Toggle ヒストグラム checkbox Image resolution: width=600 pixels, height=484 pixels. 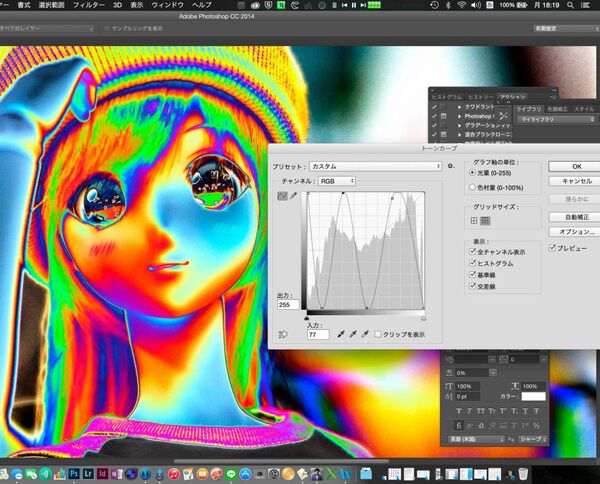(x=473, y=263)
